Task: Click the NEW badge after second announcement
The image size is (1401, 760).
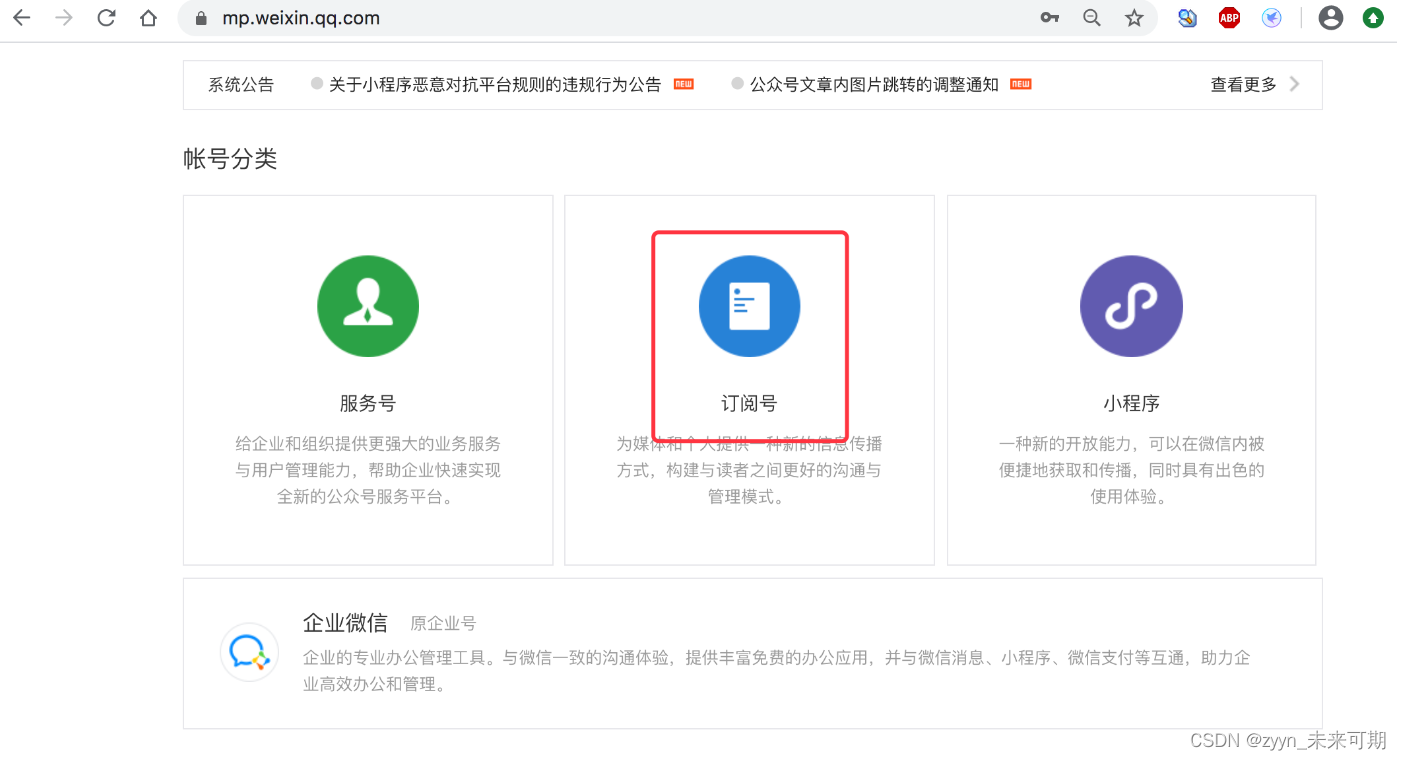Action: click(x=1020, y=84)
